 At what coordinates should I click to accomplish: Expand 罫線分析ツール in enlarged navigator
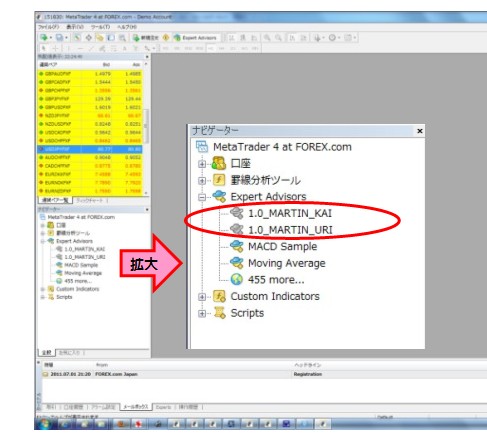click(202, 180)
